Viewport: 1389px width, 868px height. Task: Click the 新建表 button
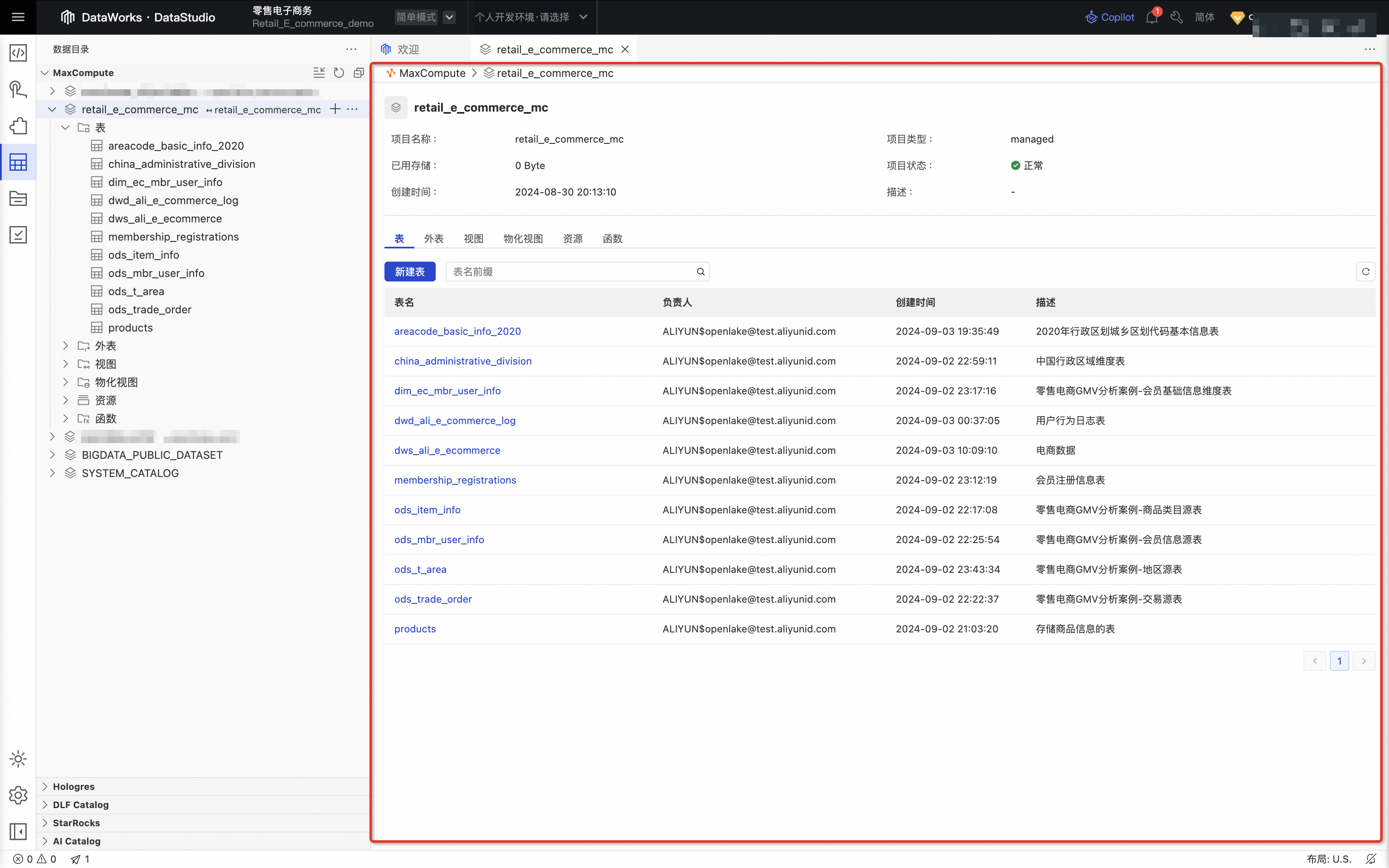pos(410,272)
